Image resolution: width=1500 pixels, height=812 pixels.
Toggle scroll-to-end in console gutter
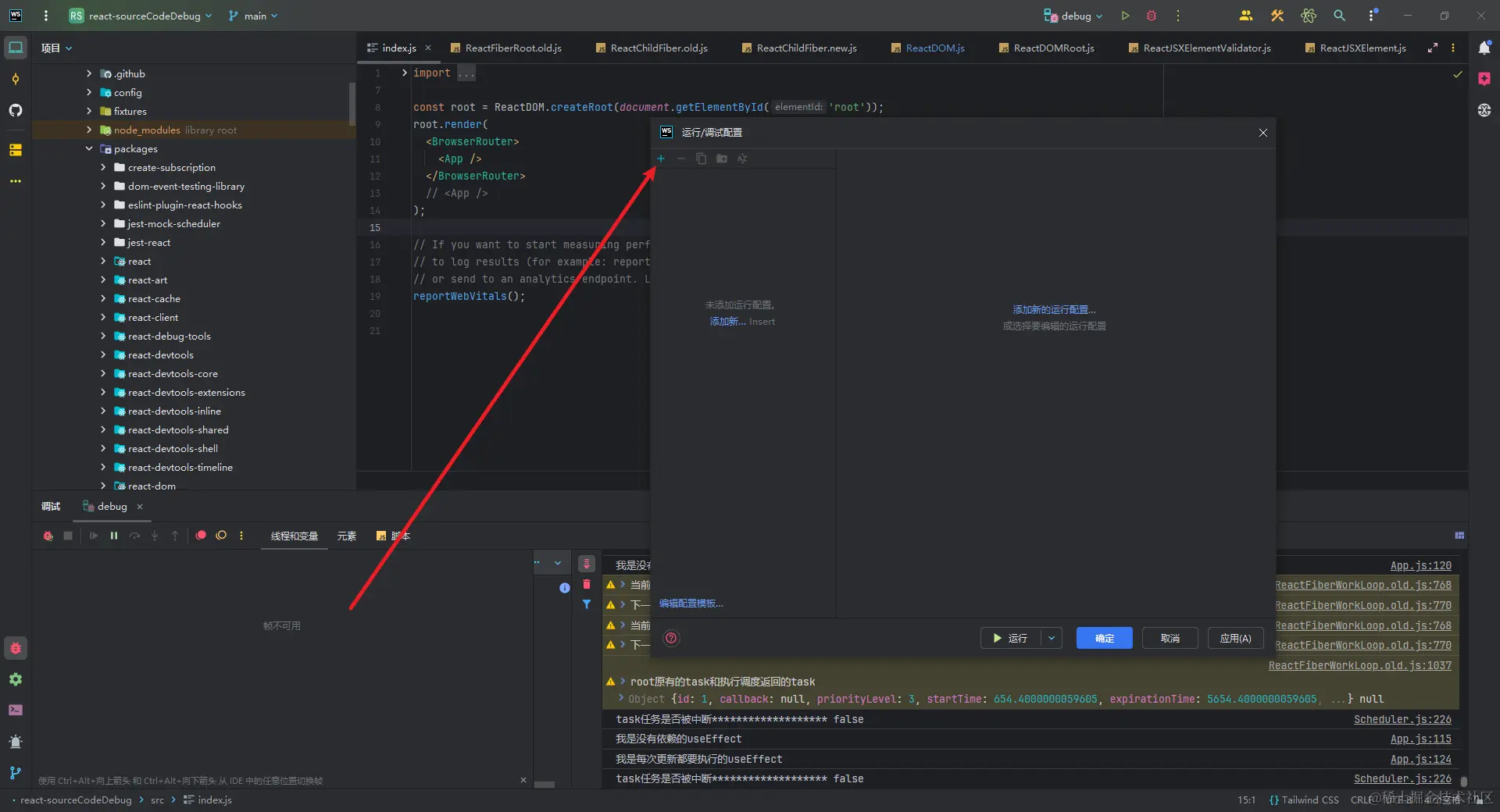[587, 564]
